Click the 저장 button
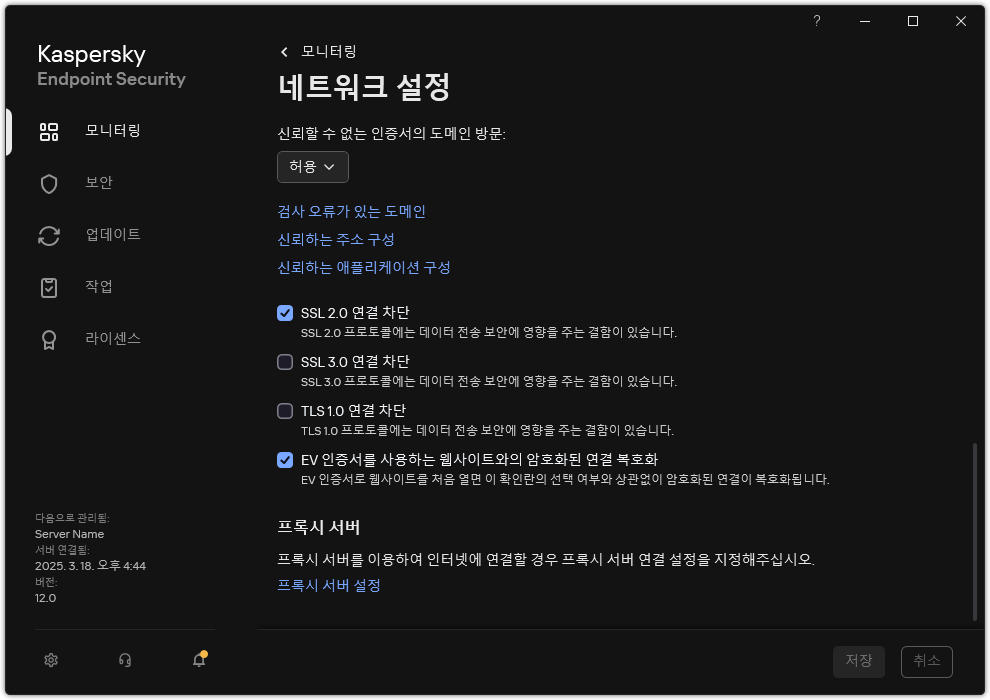 pos(858,661)
